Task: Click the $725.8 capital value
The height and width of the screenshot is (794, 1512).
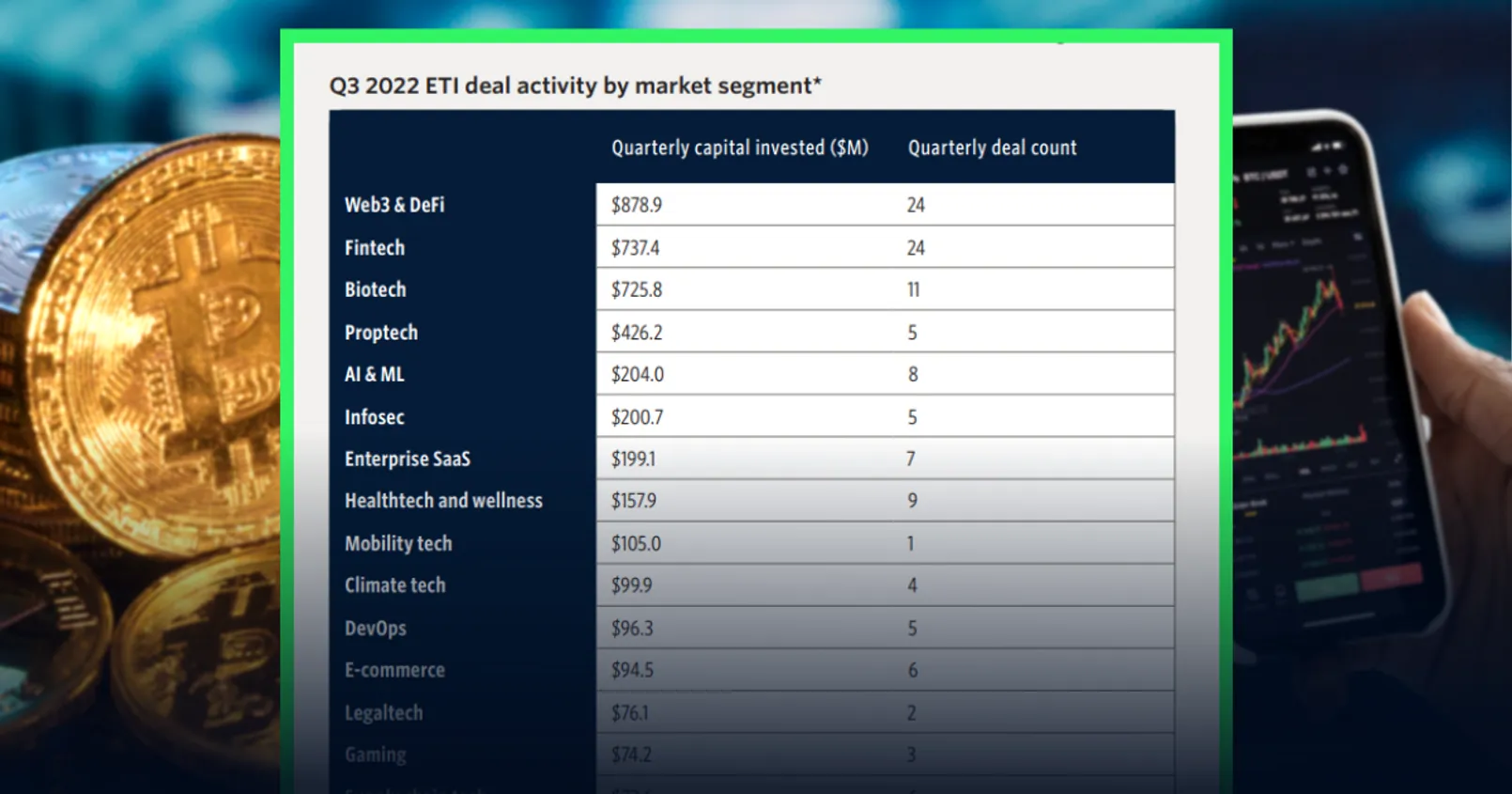Action: click(637, 289)
